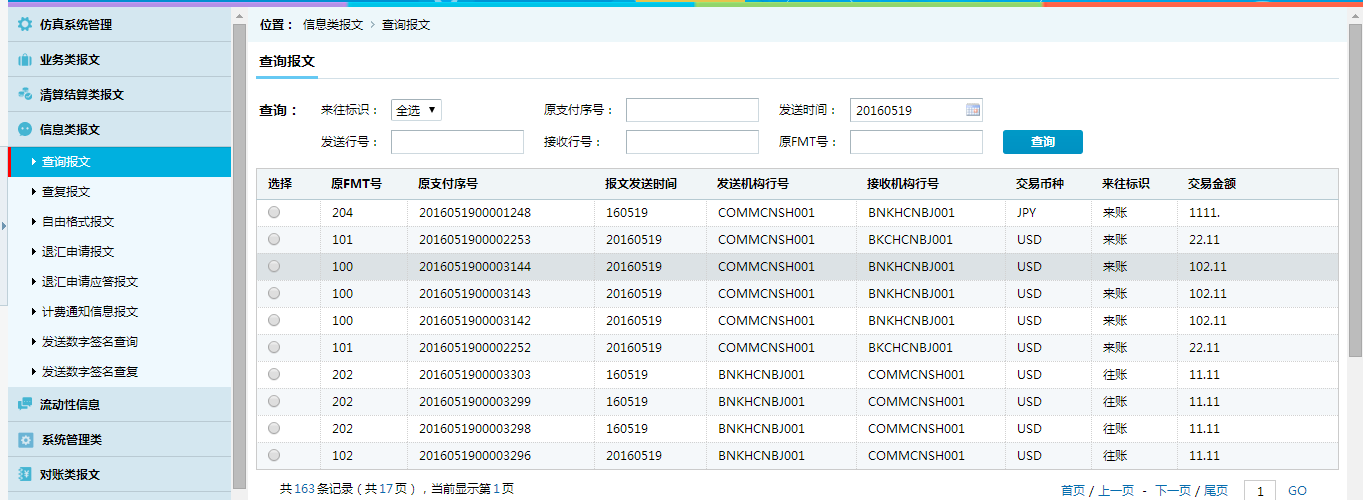Open the 来往标识 dropdown showing 全选
The image size is (1363, 500).
pos(416,110)
